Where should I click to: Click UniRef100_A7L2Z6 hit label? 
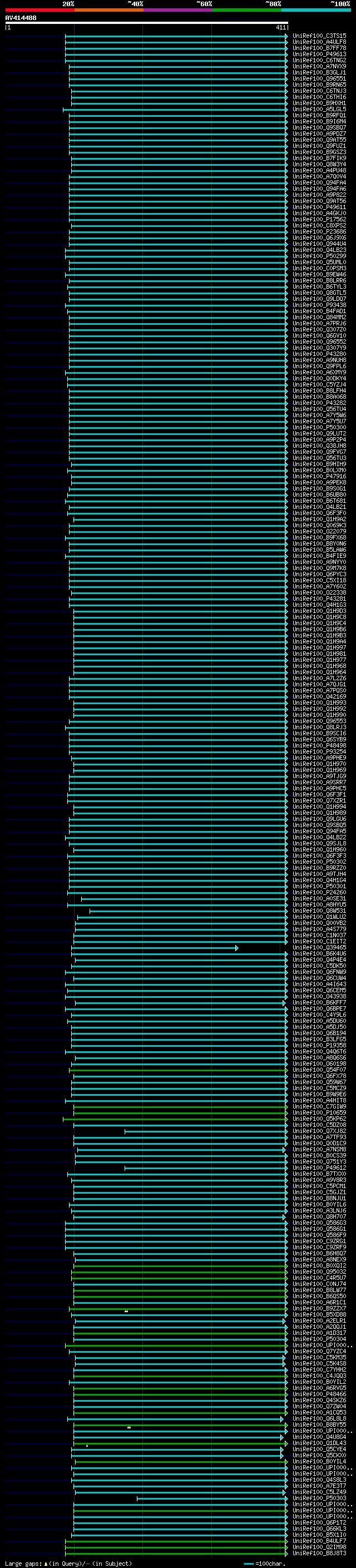coord(319,678)
